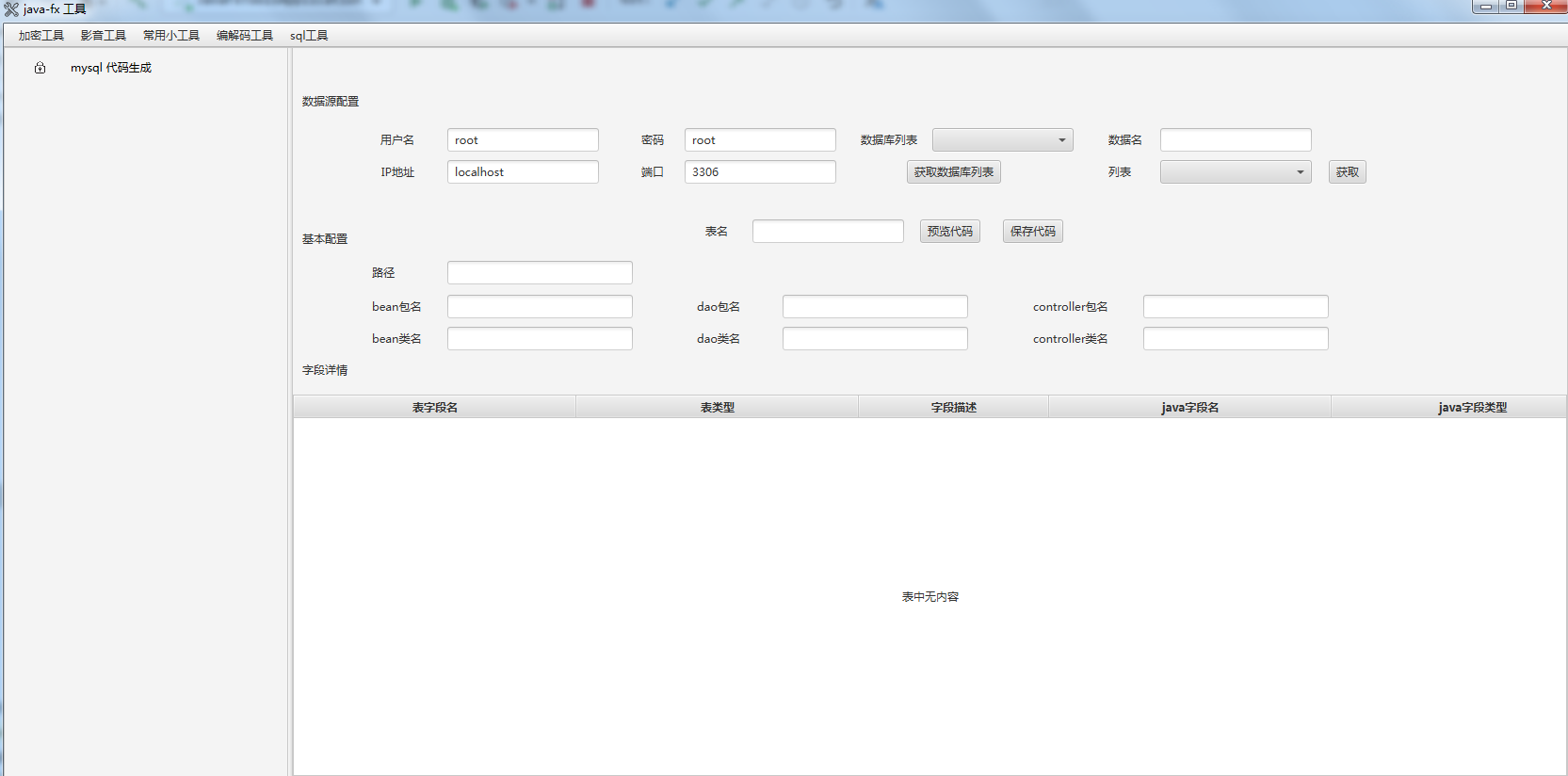The width and height of the screenshot is (1568, 776).
Task: Click the 端口 field showing 3306
Action: pos(759,172)
